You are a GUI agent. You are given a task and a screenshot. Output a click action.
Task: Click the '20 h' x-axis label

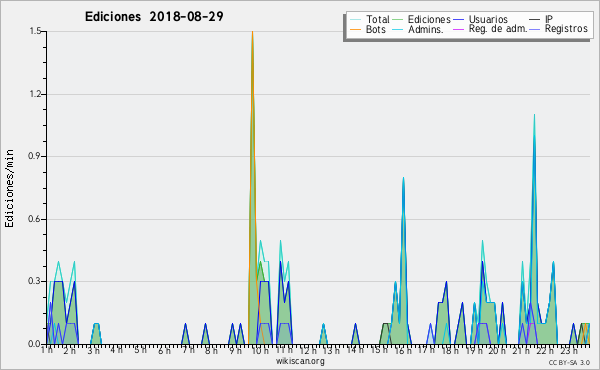point(497,350)
